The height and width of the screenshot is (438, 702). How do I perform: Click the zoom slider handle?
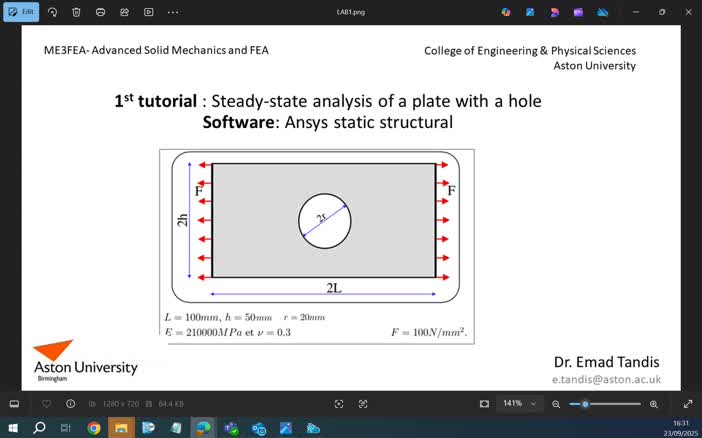(x=585, y=404)
